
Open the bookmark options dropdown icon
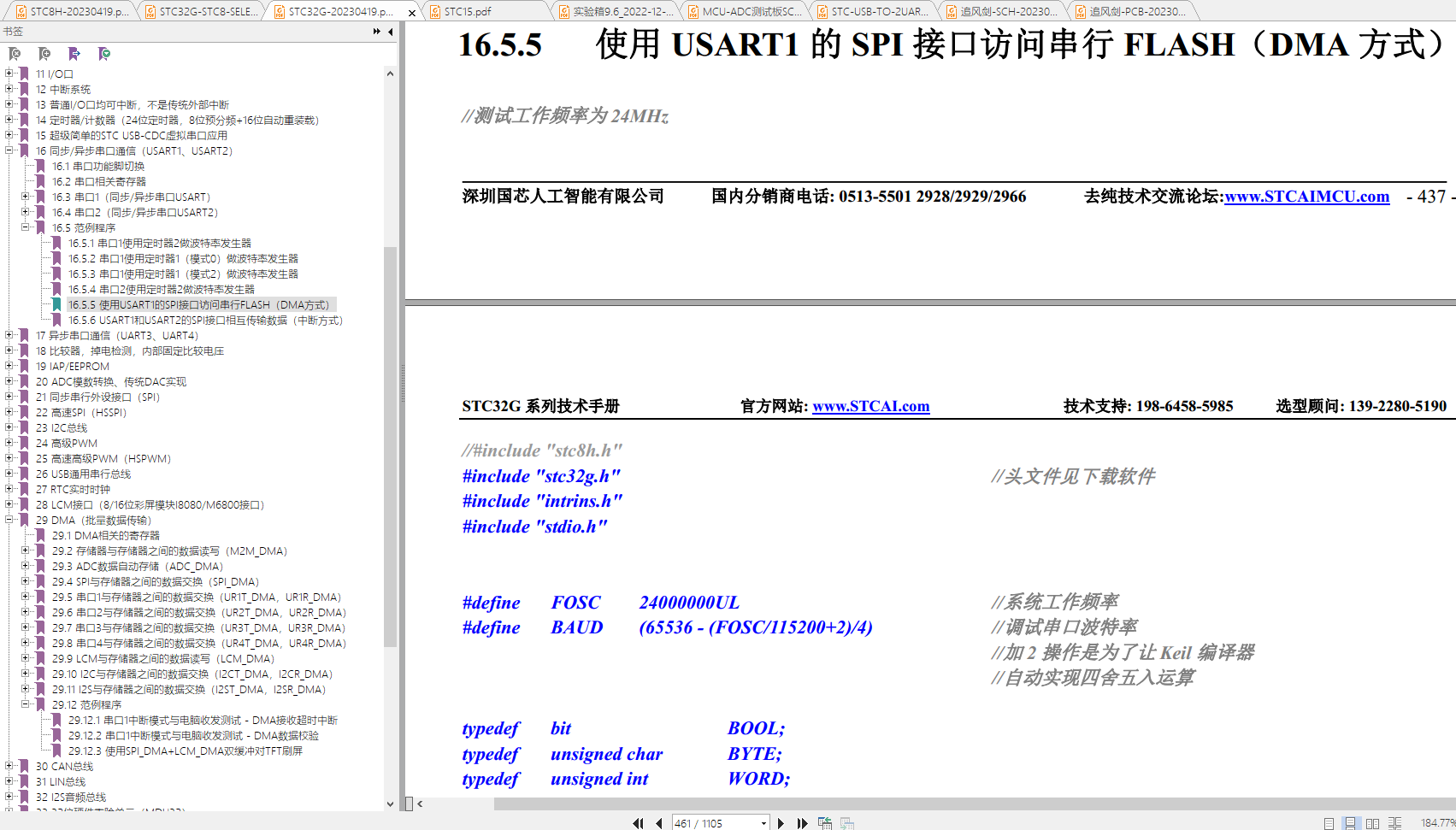[x=104, y=54]
